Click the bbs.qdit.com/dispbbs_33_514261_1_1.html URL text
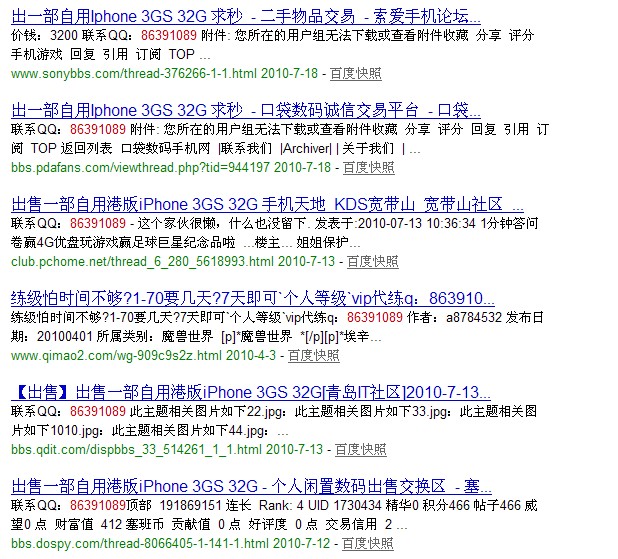The image size is (618, 559). tap(136, 449)
